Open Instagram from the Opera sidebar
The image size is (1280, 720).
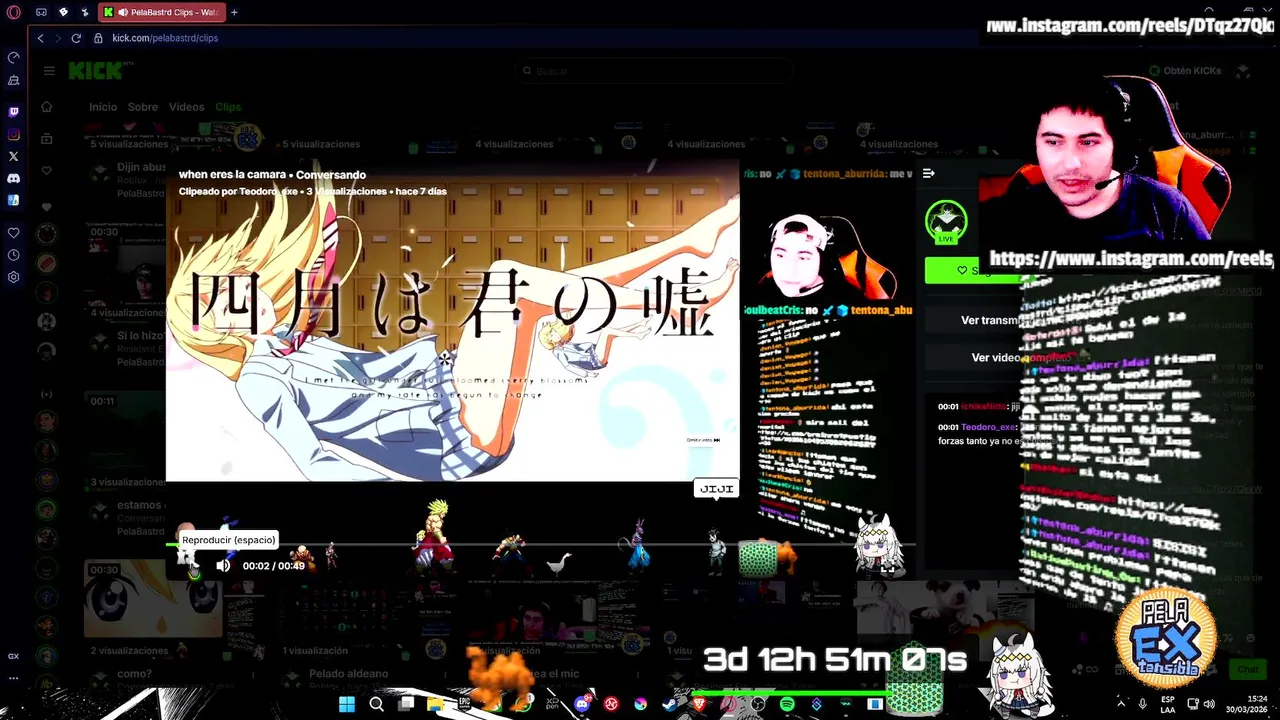point(13,134)
